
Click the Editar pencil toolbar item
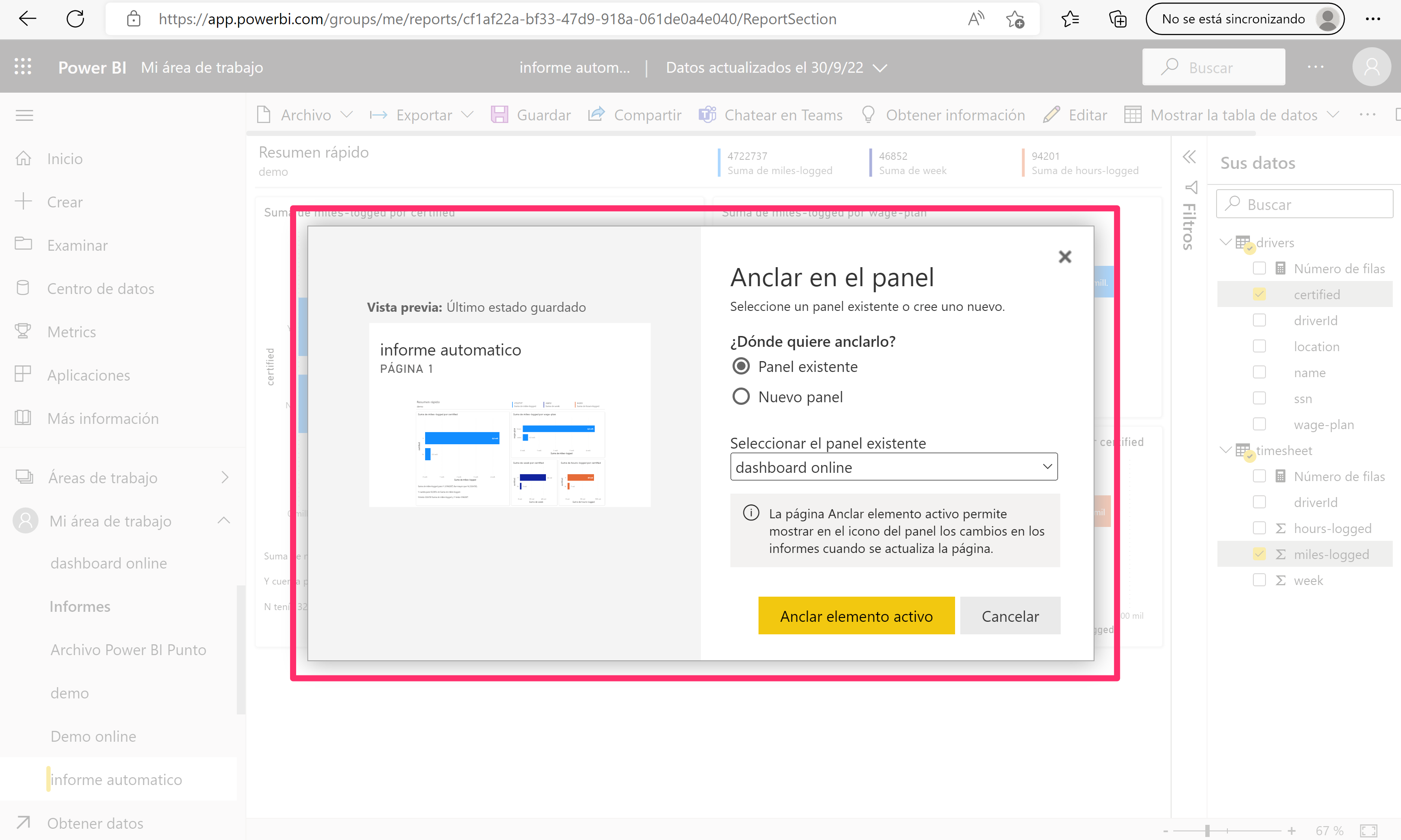point(1076,115)
